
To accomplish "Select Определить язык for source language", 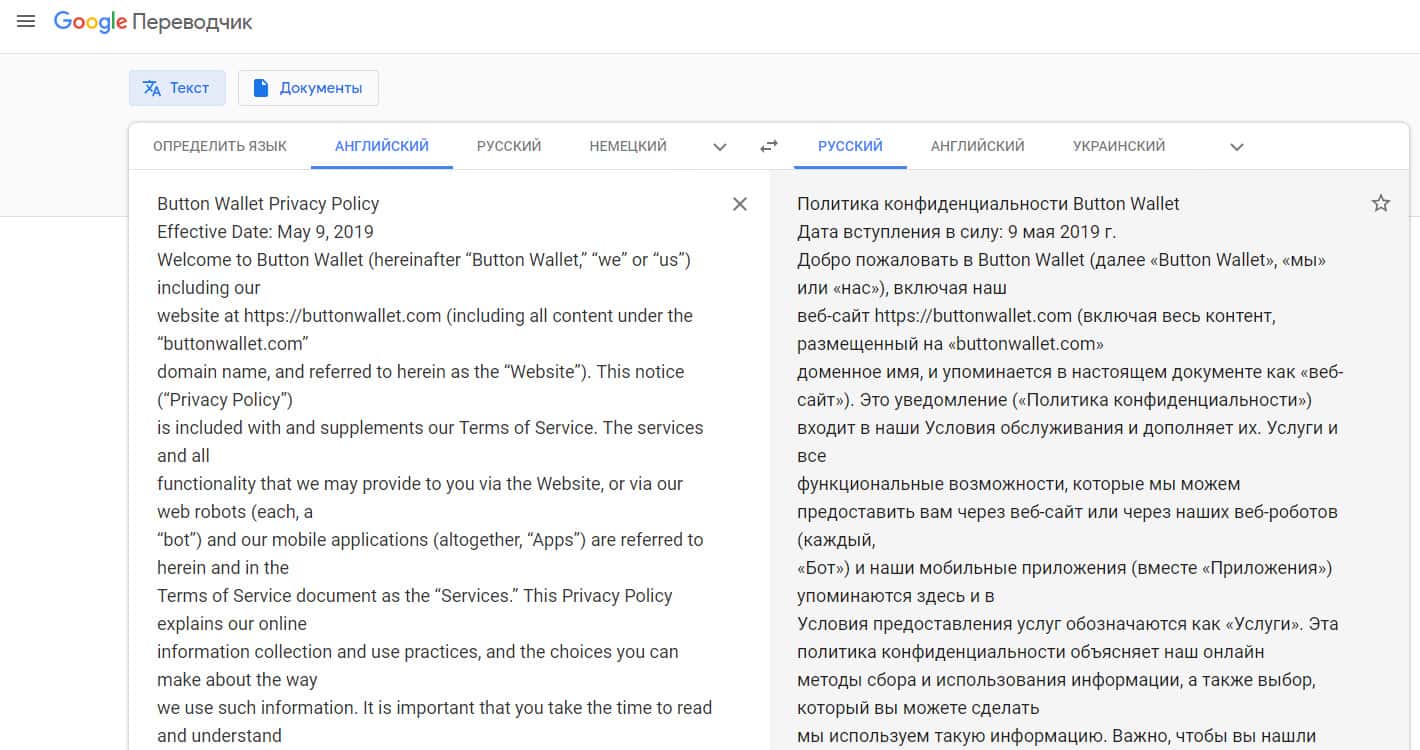I will click(x=220, y=146).
